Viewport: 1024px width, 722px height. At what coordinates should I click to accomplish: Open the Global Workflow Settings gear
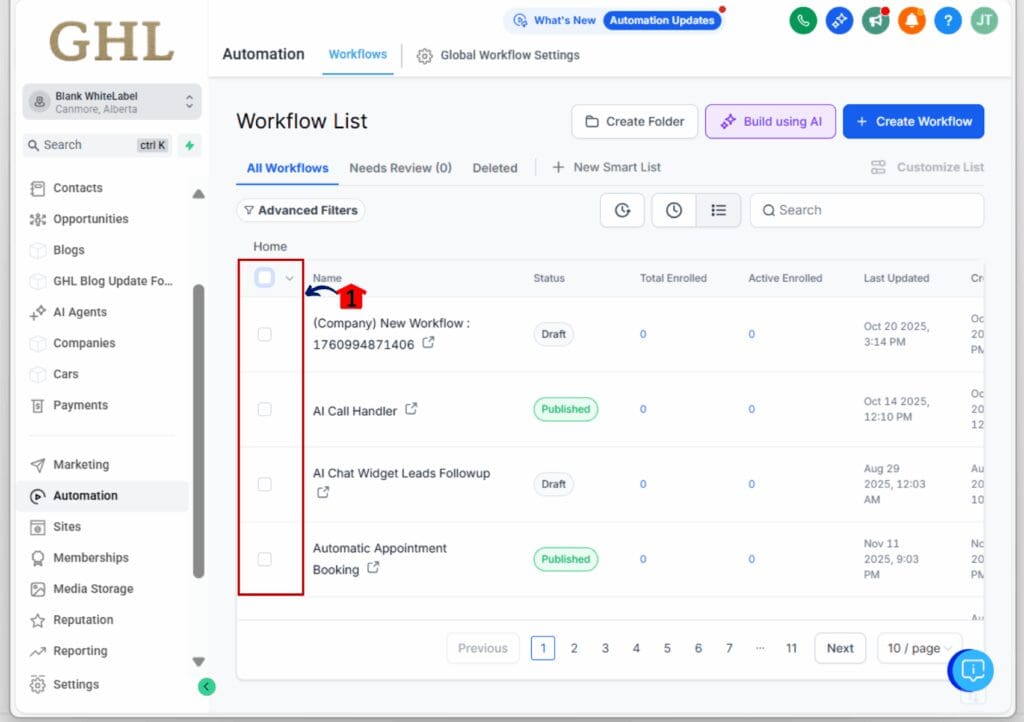pos(424,55)
